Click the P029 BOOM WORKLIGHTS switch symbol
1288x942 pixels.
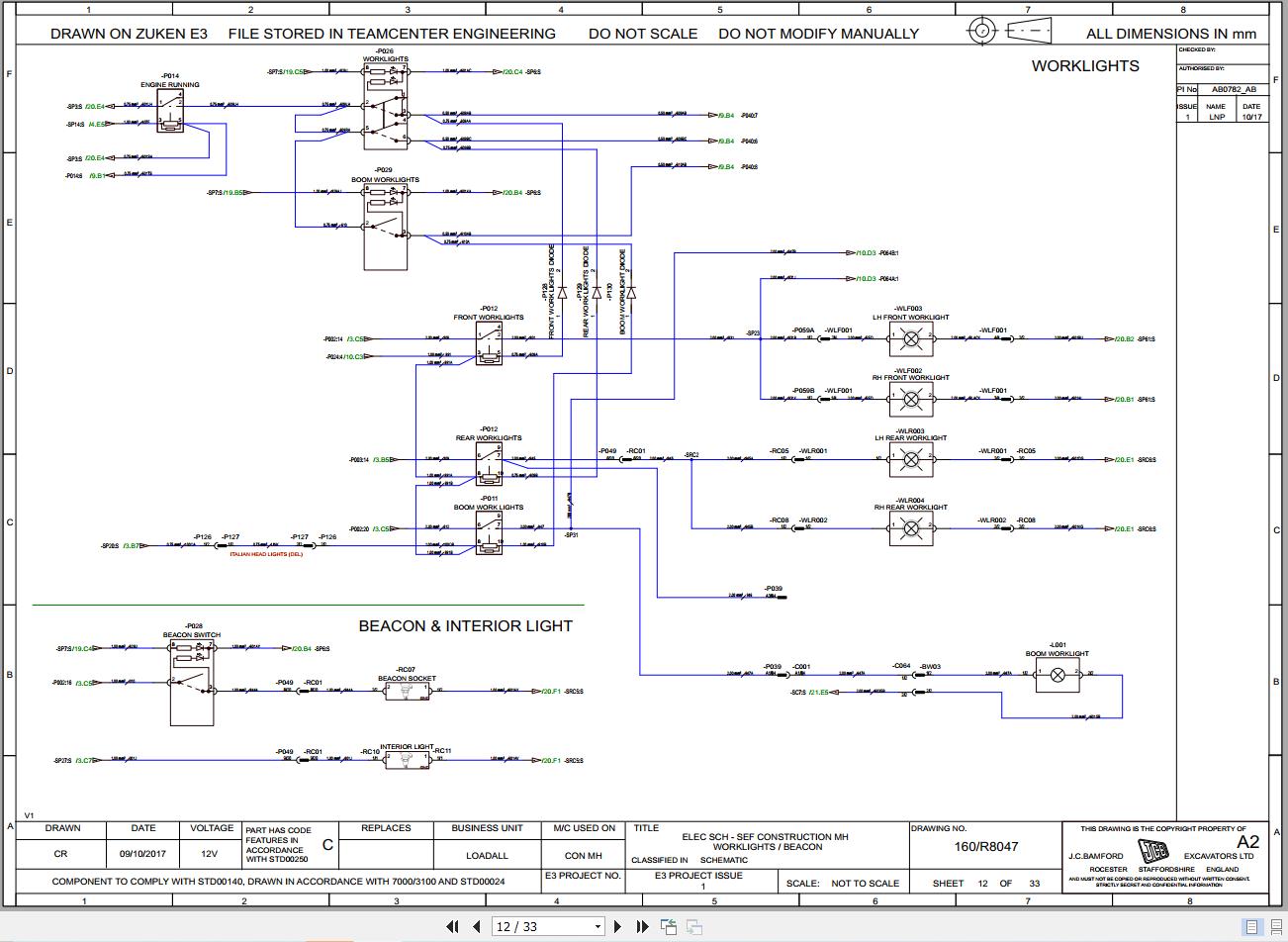click(385, 227)
